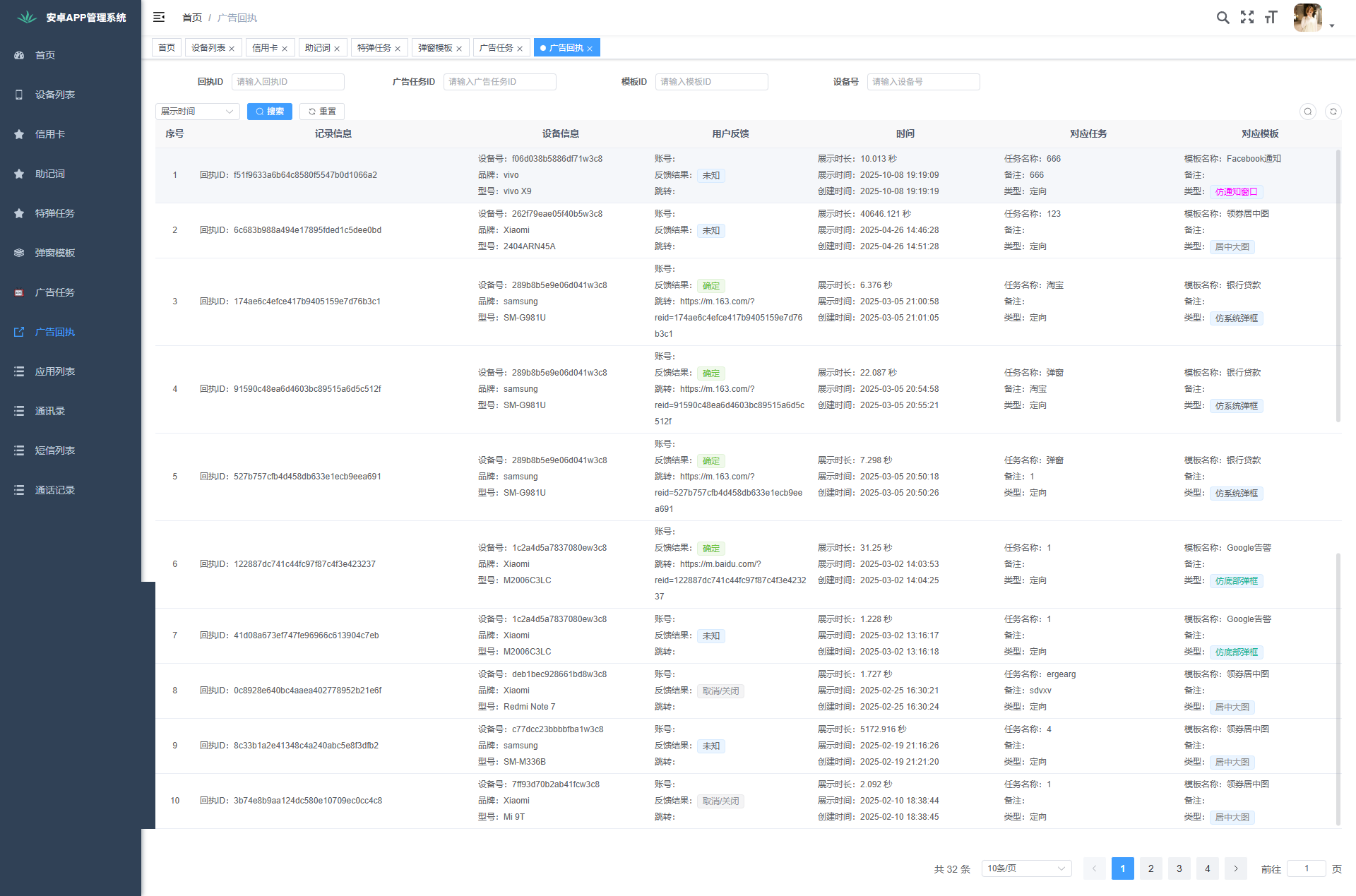This screenshot has width=1356, height=896.
Task: Go to the next page arrow
Action: tap(1236, 868)
